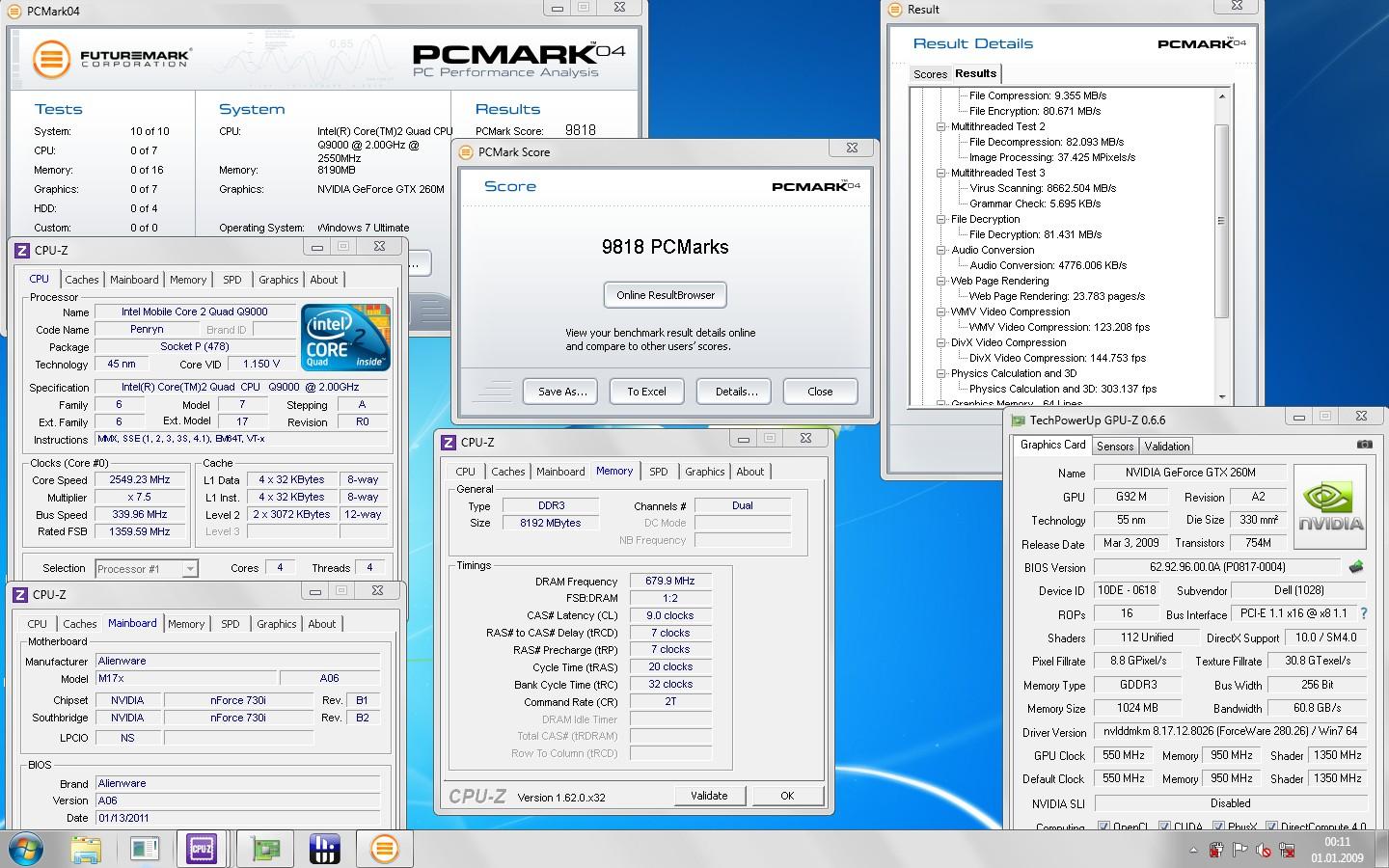This screenshot has height=868, width=1389.
Task: Collapse the File Decryption tree node
Action: (x=940, y=219)
